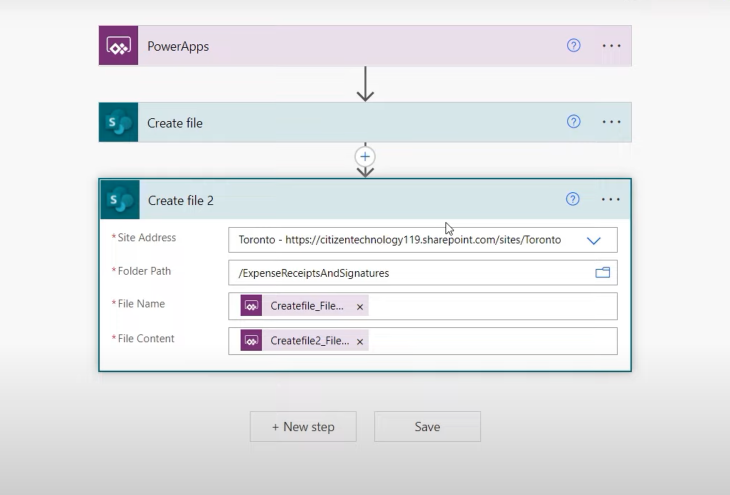Click the PowerApps icon on the Createfile_File token
The width and height of the screenshot is (730, 495).
(251, 306)
